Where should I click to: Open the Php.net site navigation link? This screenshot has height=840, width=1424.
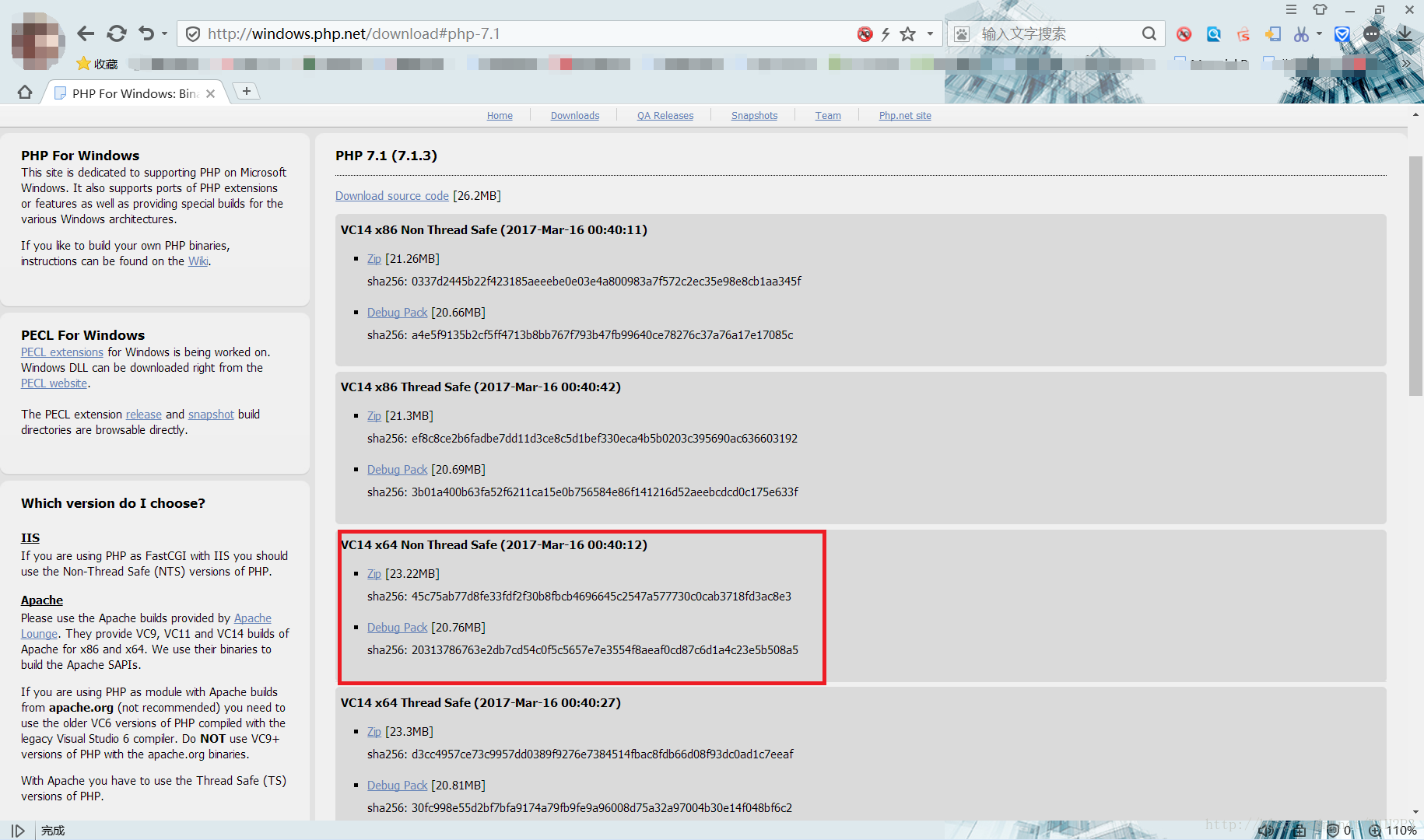[905, 116]
